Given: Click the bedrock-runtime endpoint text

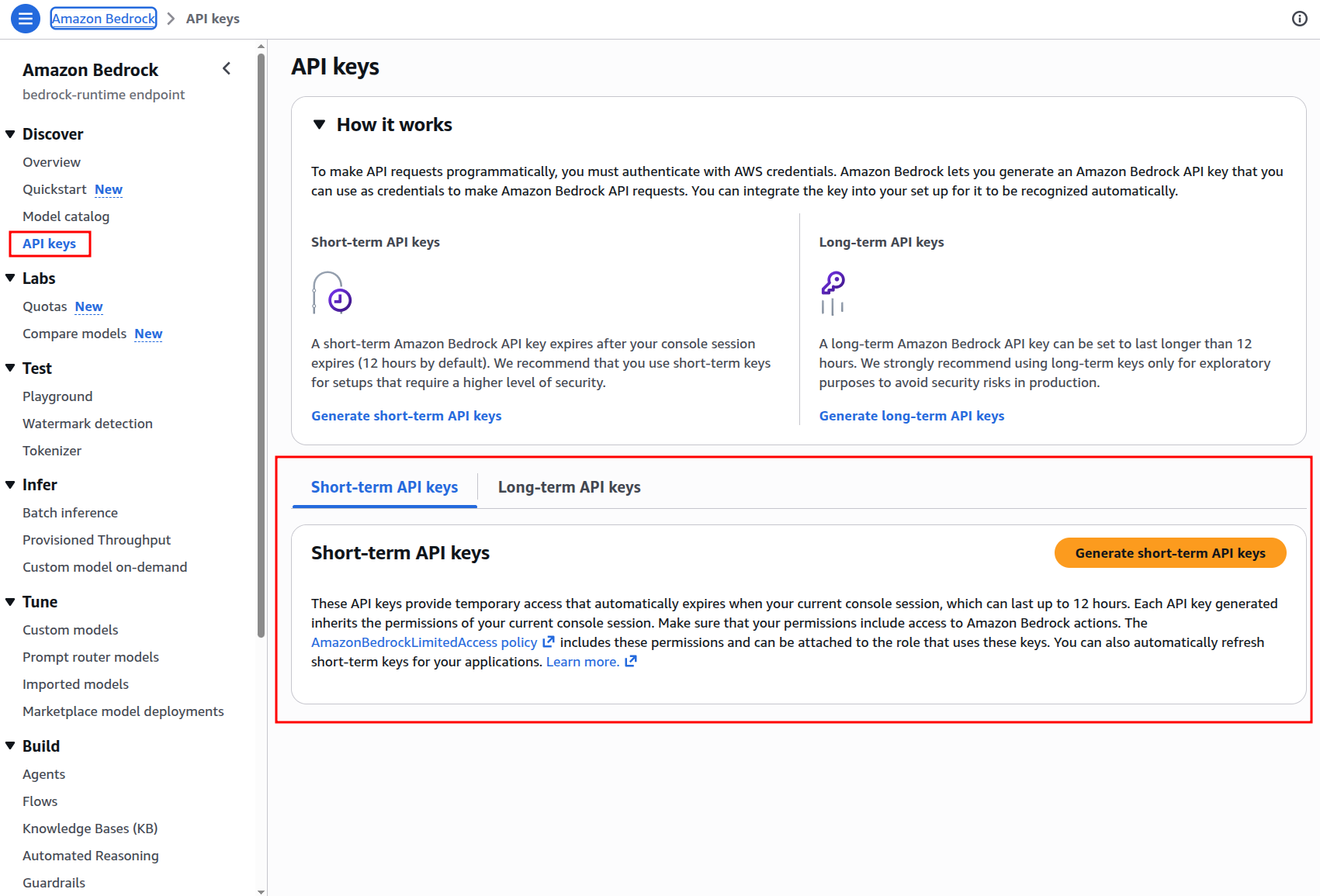Looking at the screenshot, I should coord(104,95).
